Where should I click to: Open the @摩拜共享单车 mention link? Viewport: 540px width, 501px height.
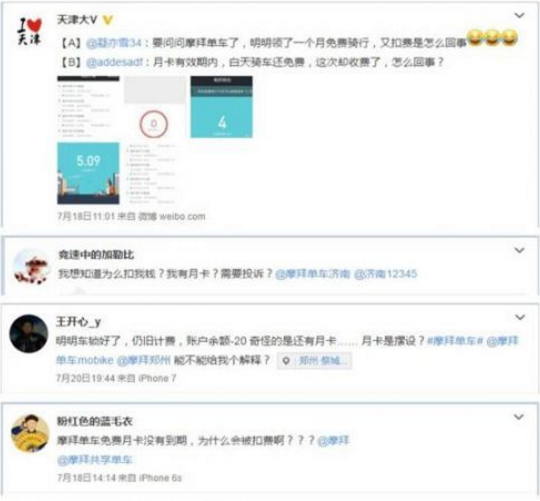(95, 460)
